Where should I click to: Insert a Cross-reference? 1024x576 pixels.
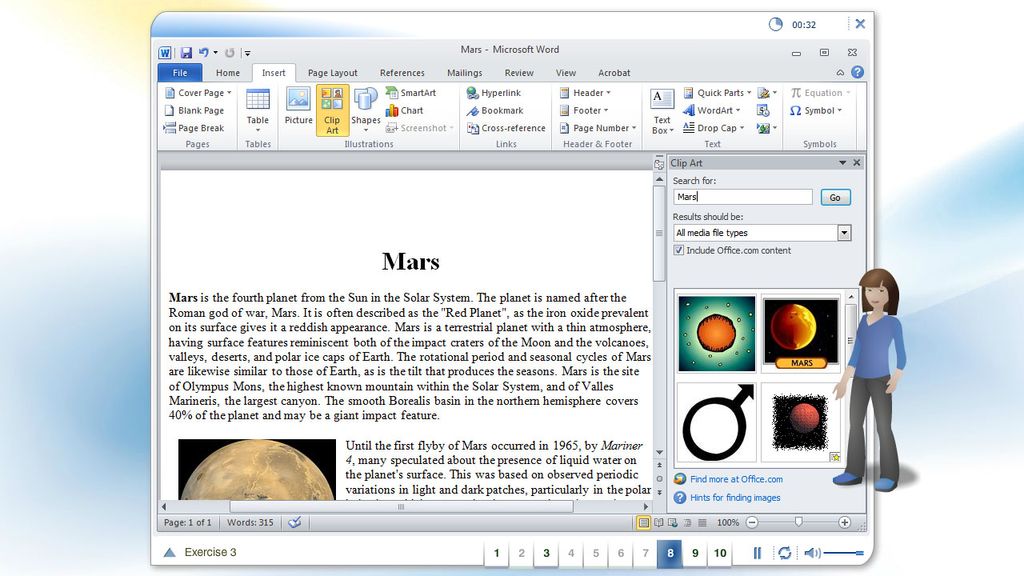tap(506, 128)
